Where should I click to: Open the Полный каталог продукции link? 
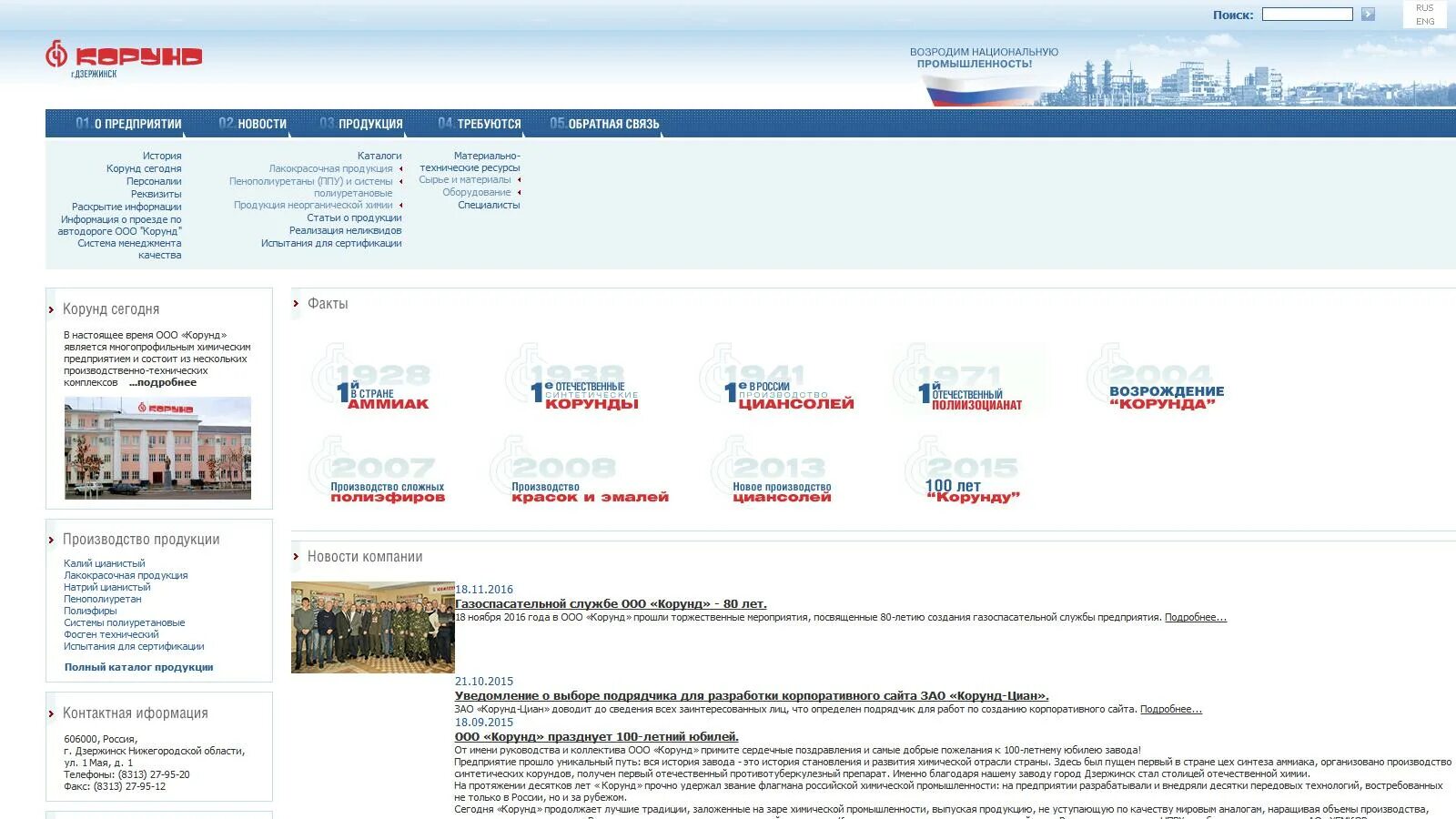pyautogui.click(x=138, y=667)
